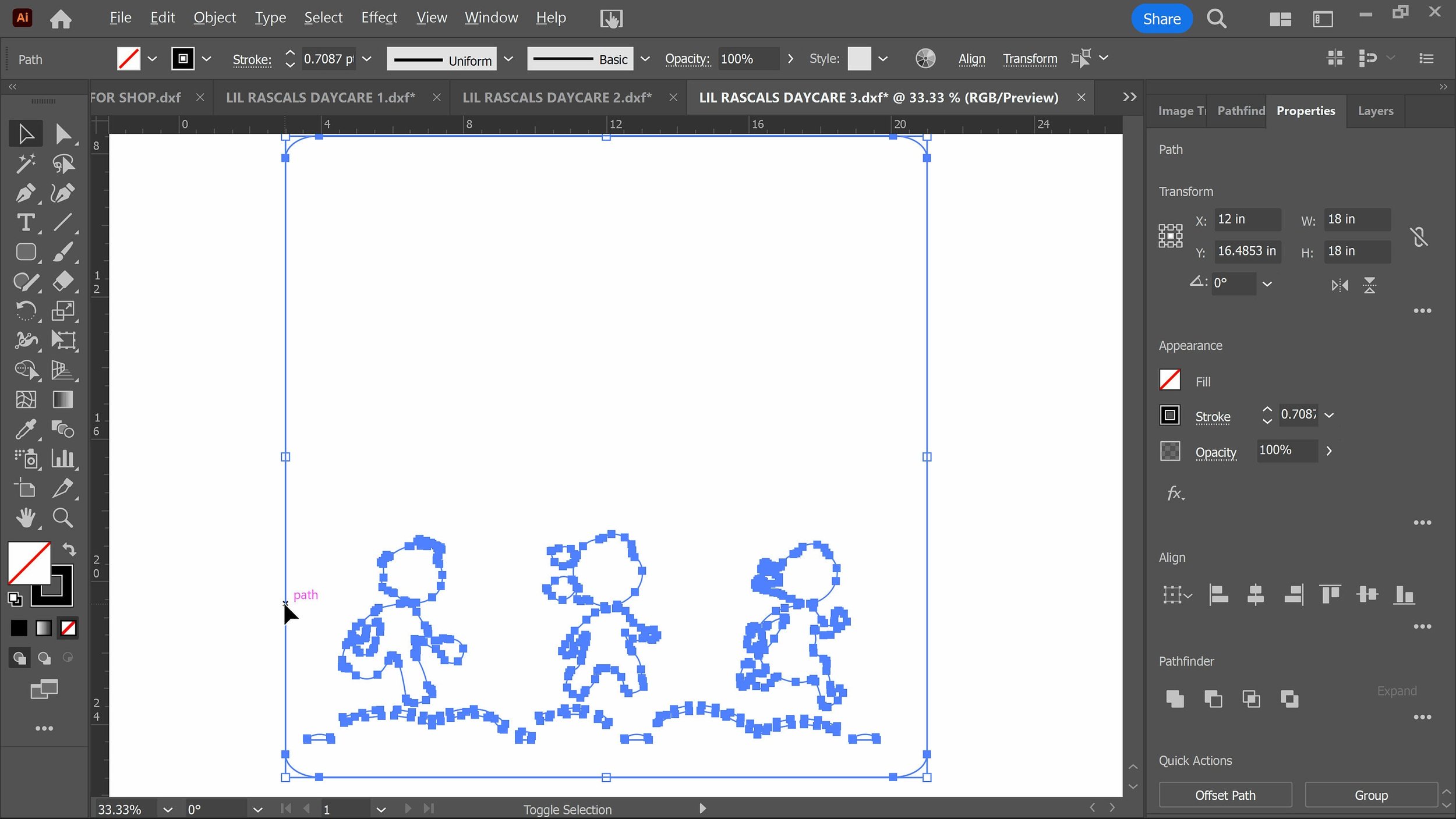Flip selection horizontally in Transform
This screenshot has height=819, width=1456.
coord(1340,285)
